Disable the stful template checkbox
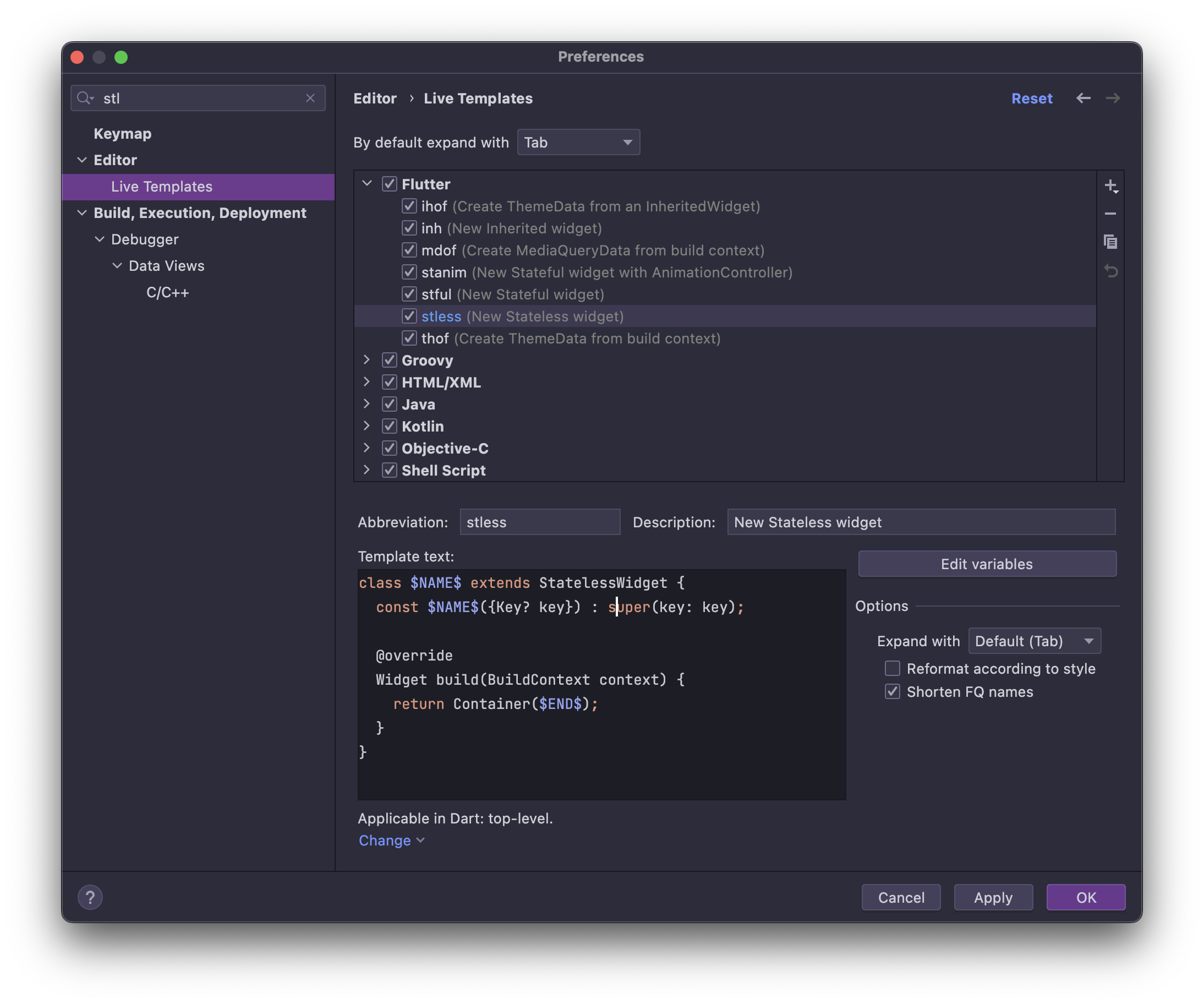Image resolution: width=1204 pixels, height=1004 pixels. [409, 294]
